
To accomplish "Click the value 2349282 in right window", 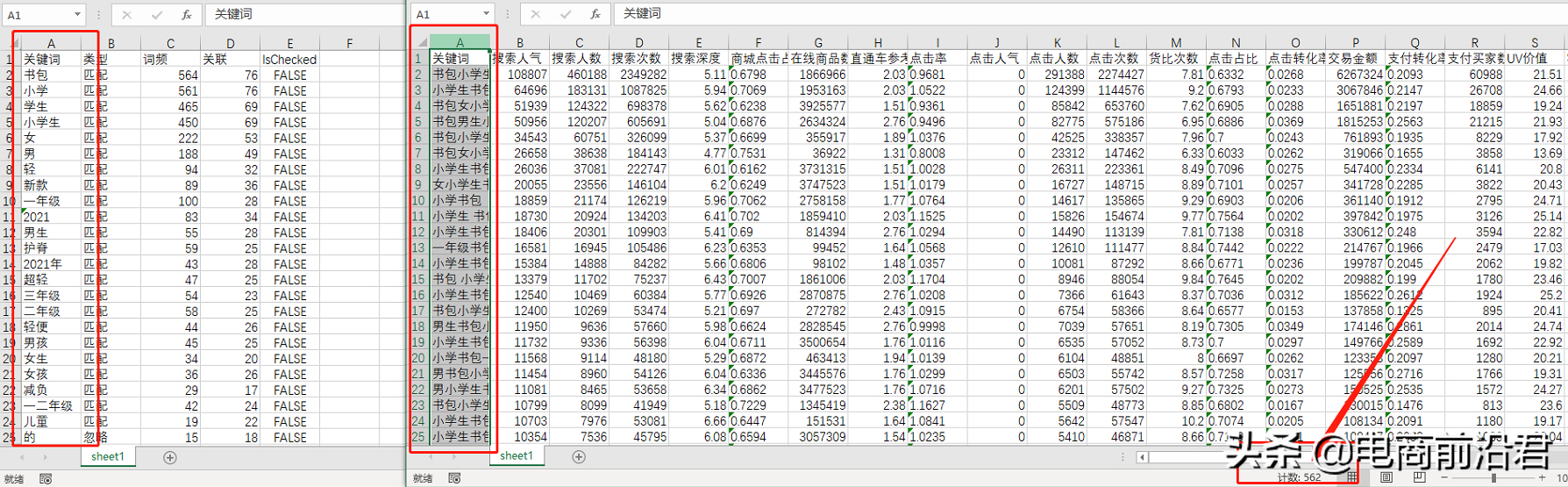I will 639,75.
